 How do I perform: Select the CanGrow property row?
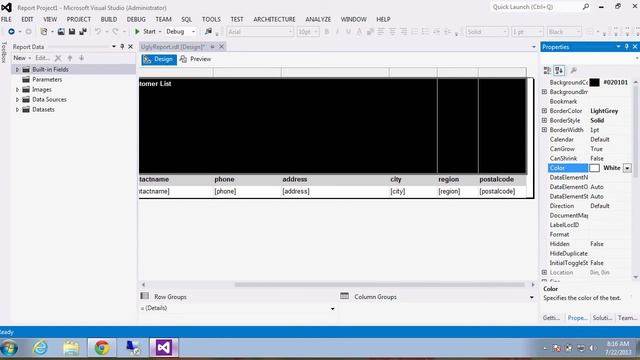[590, 149]
